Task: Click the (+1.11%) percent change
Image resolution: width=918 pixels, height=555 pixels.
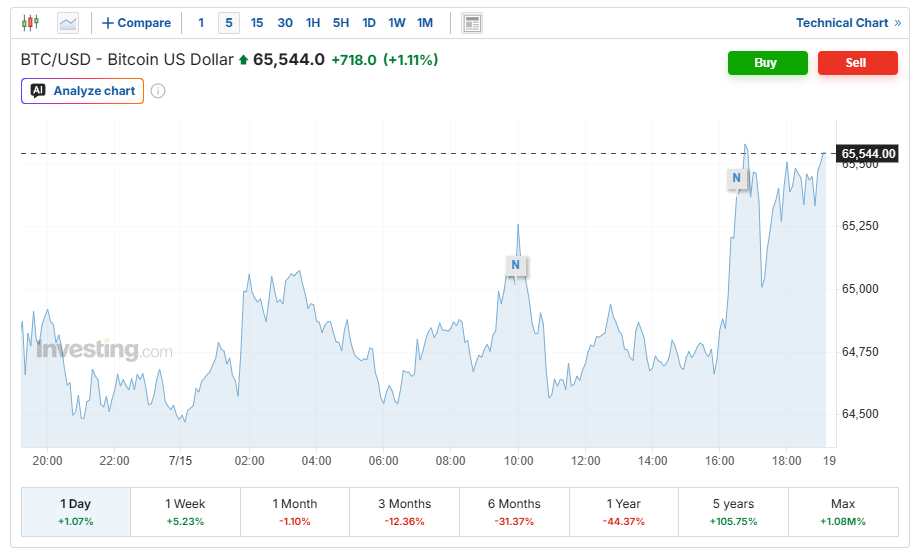Action: (x=410, y=60)
